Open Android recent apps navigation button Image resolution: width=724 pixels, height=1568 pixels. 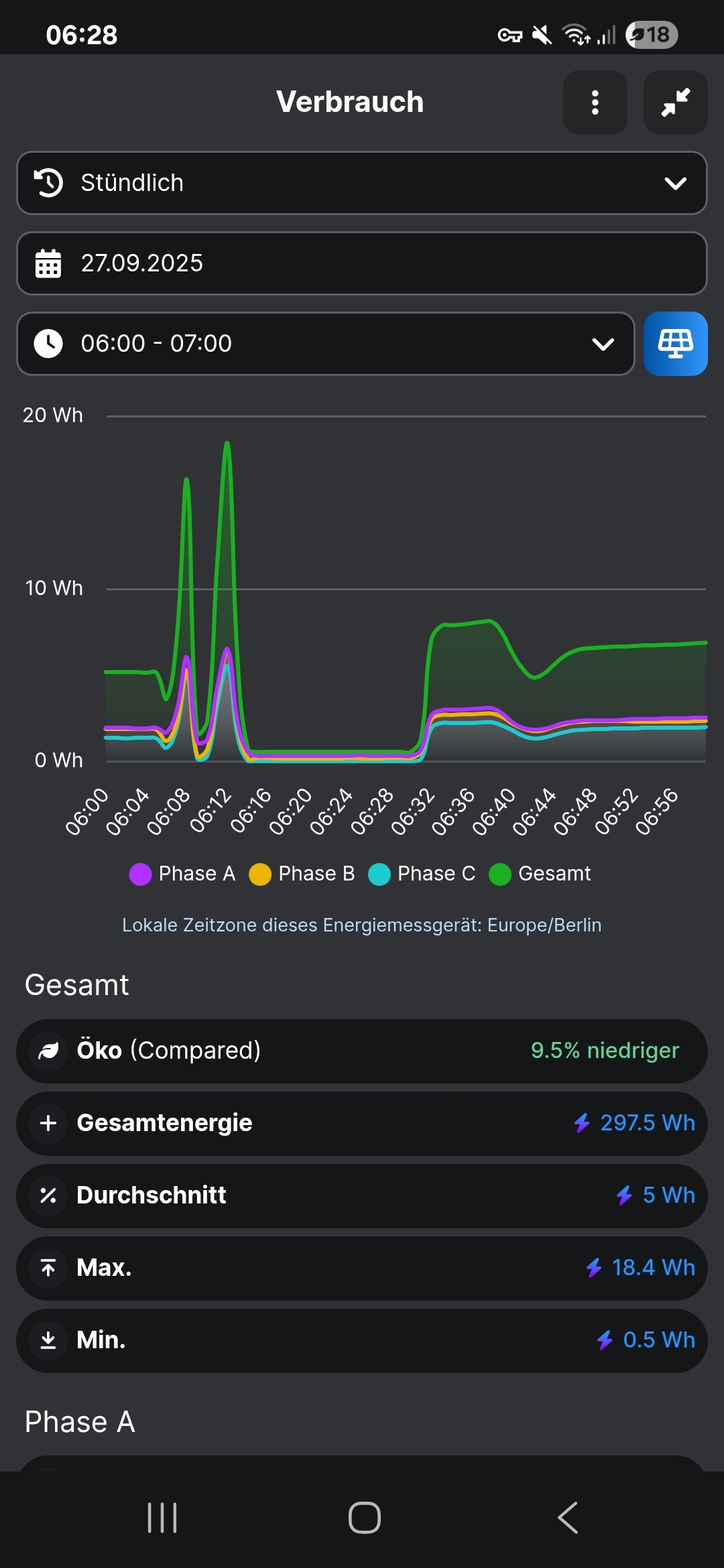[x=162, y=1518]
